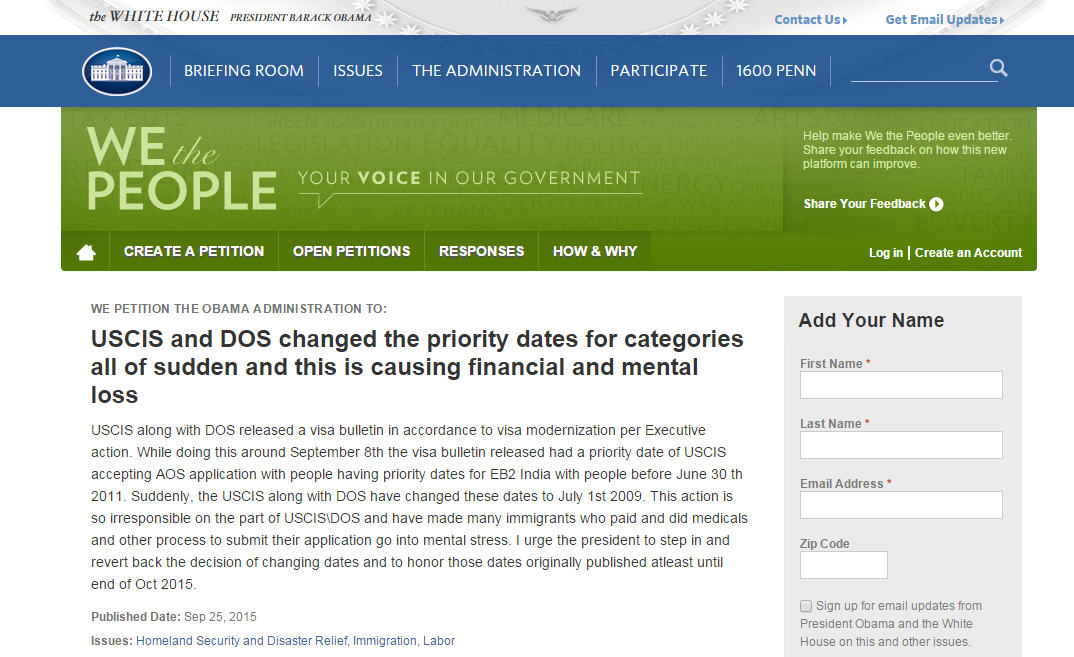
Task: Open the Immigration issue link
Action: 384,641
